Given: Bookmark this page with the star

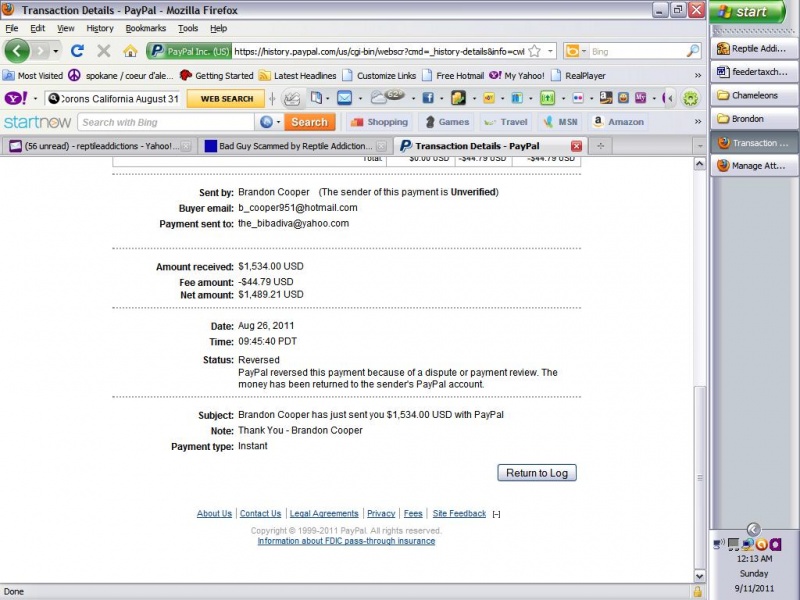Looking at the screenshot, I should click(x=534, y=51).
